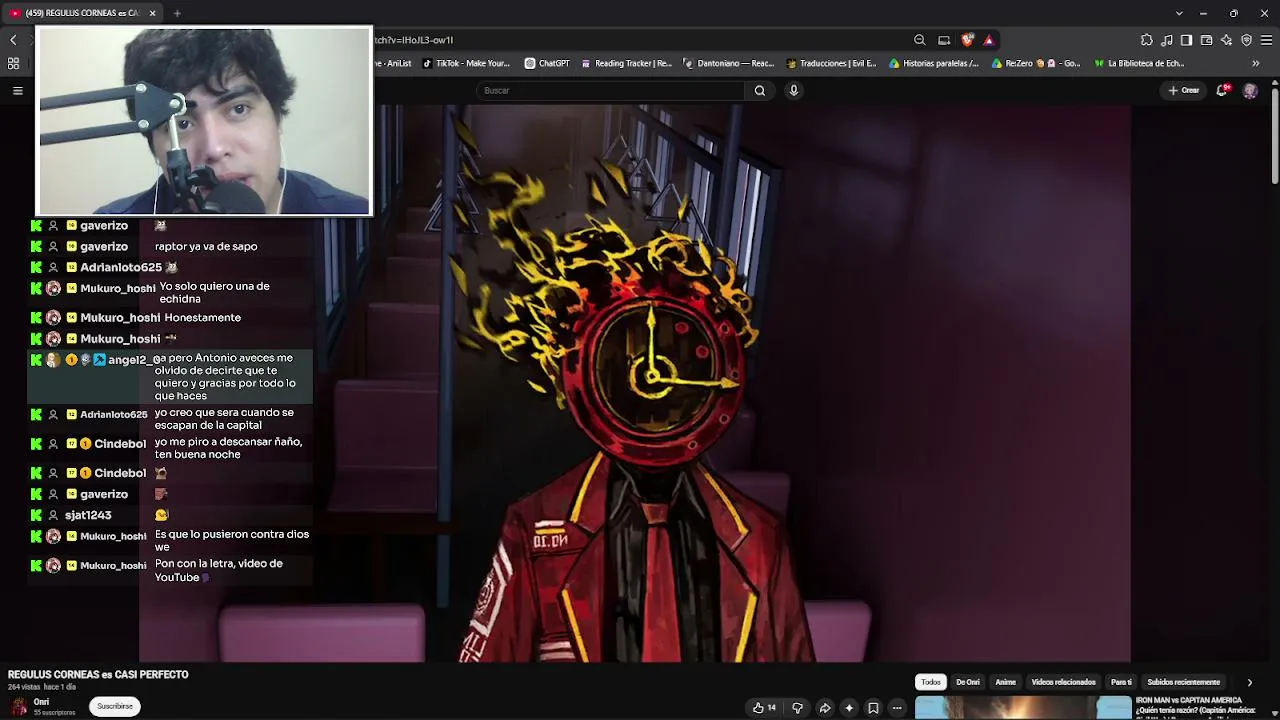This screenshot has width=1280, height=720.
Task: Open the VPN shield icon in the toolbar
Action: point(1246,40)
